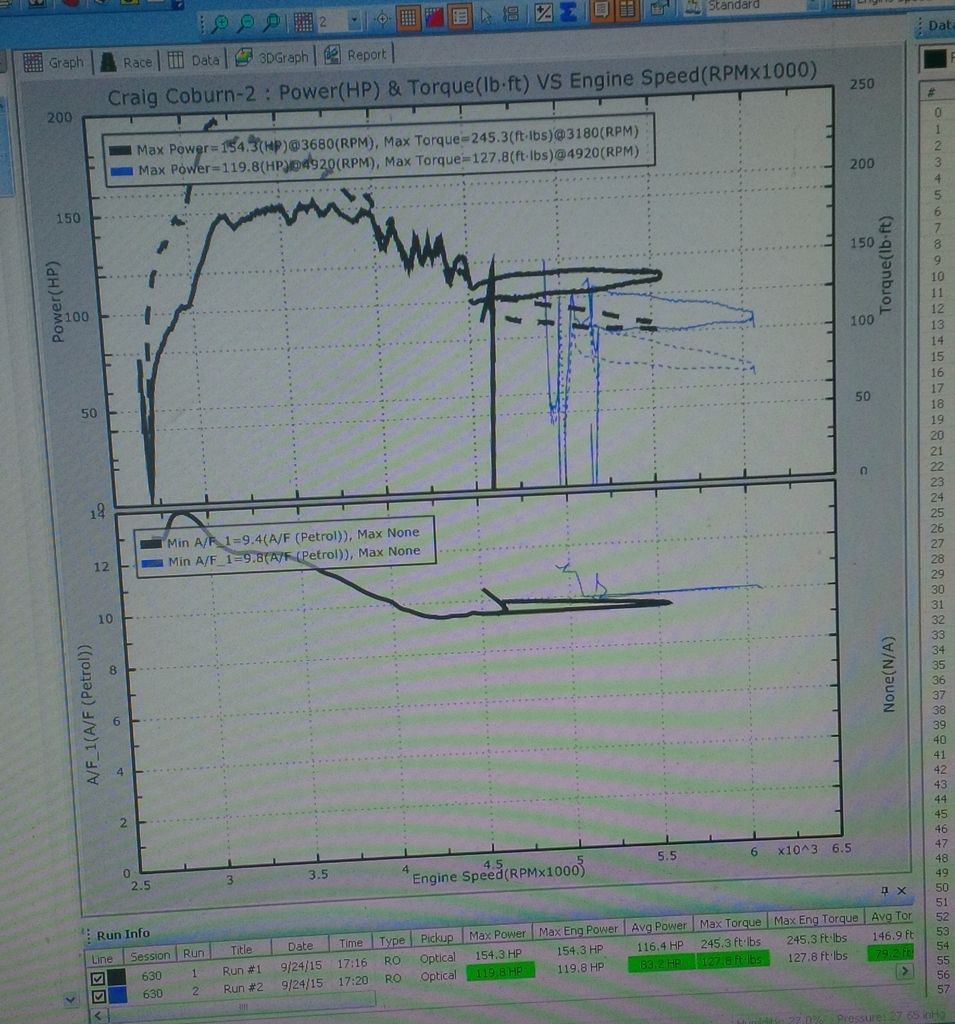Click the crosshair cursor tool icon
Image resolution: width=955 pixels, height=1024 pixels.
(382, 19)
